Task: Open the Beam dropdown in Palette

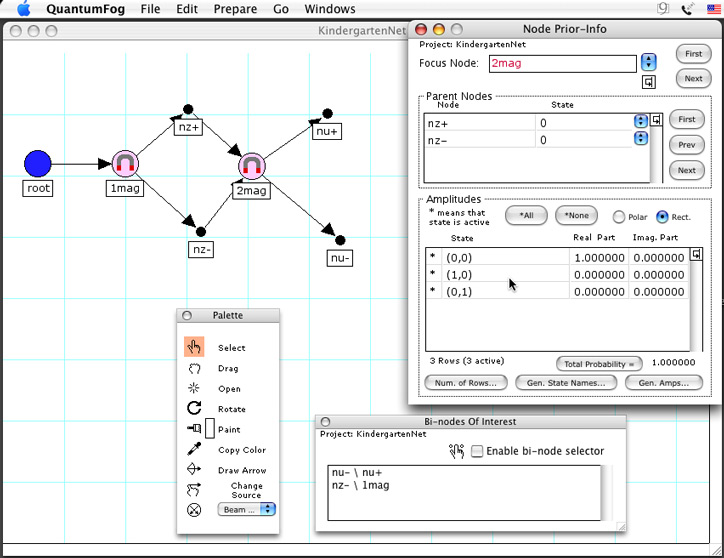Action: [247, 509]
